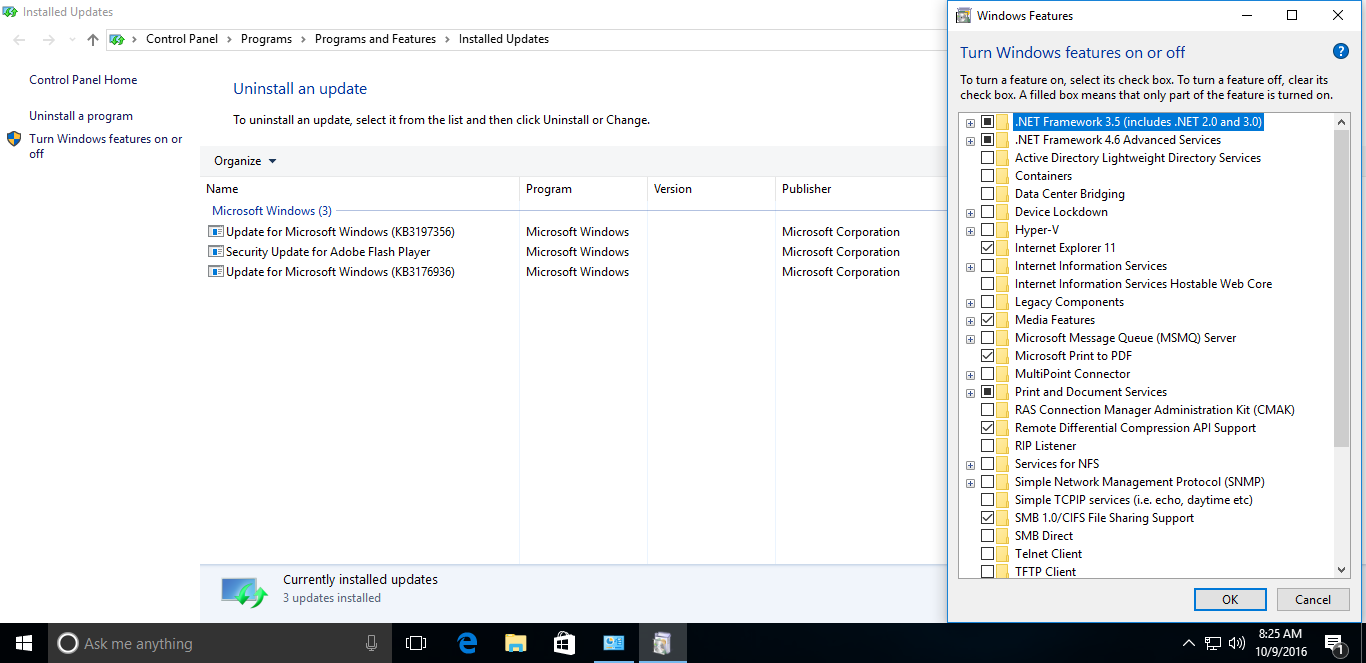Expand Print and Document Services node
1366x663 pixels.
(x=970, y=392)
